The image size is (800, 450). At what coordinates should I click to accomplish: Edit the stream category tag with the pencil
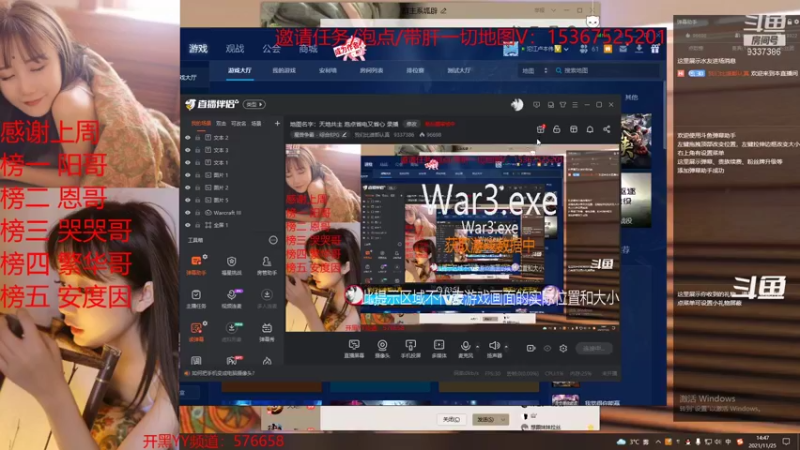coord(344,135)
